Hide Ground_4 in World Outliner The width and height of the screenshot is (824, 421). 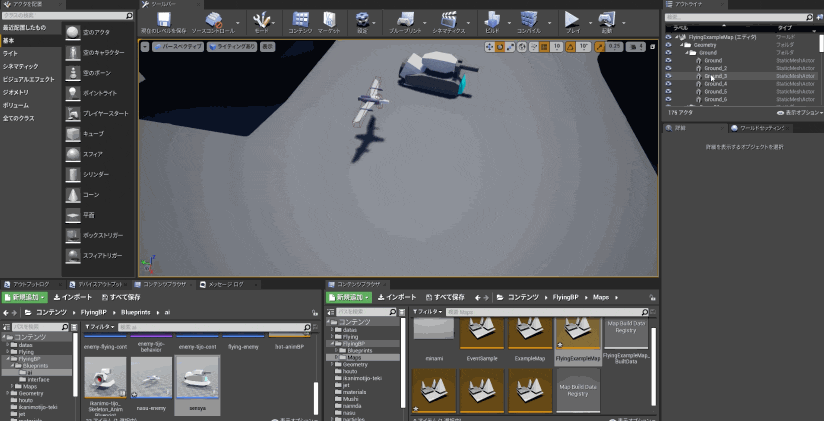point(668,84)
